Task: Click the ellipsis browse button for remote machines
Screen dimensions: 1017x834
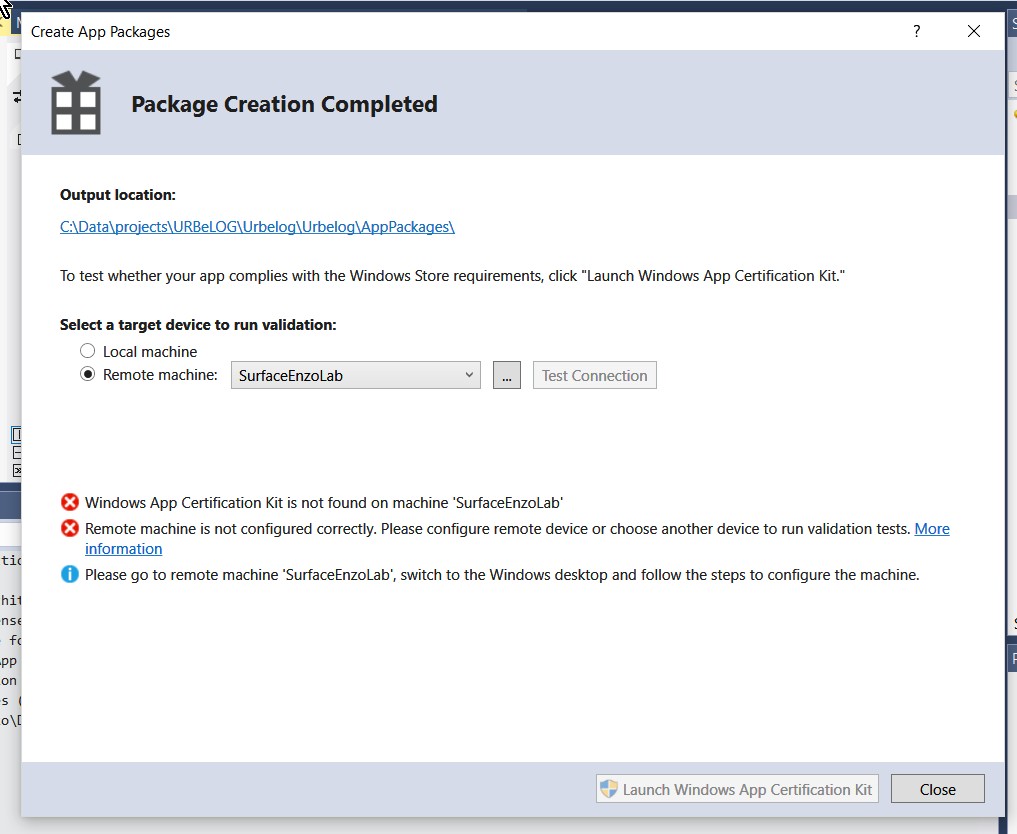Action: (x=507, y=376)
